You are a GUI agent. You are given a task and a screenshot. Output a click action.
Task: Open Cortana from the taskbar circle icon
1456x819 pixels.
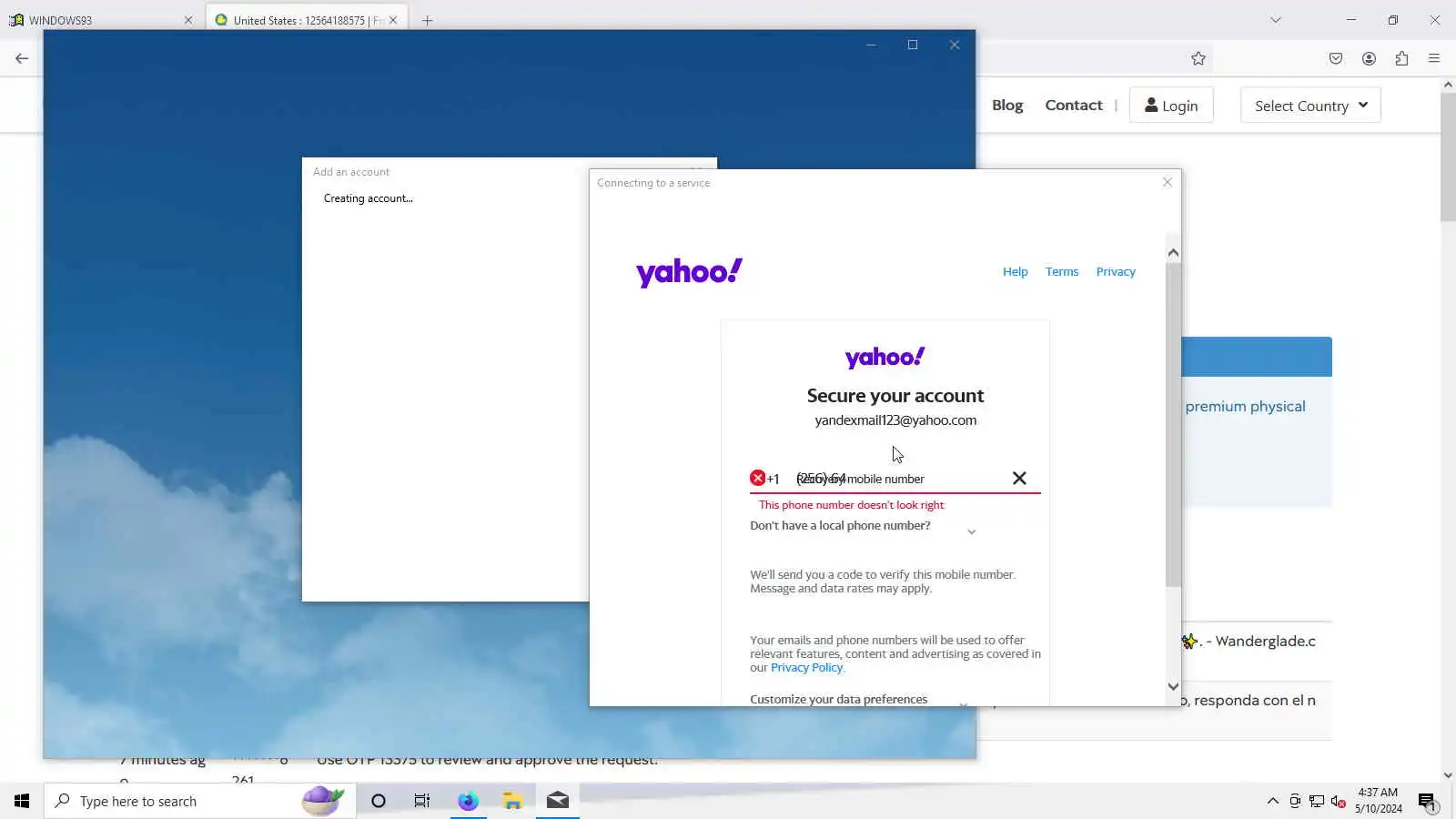click(x=379, y=801)
